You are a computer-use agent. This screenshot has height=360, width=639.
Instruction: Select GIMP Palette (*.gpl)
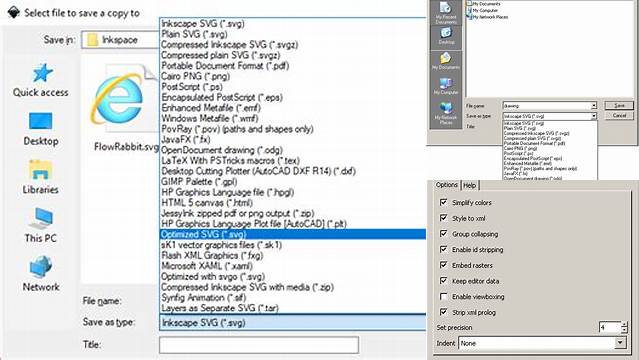coord(292,182)
